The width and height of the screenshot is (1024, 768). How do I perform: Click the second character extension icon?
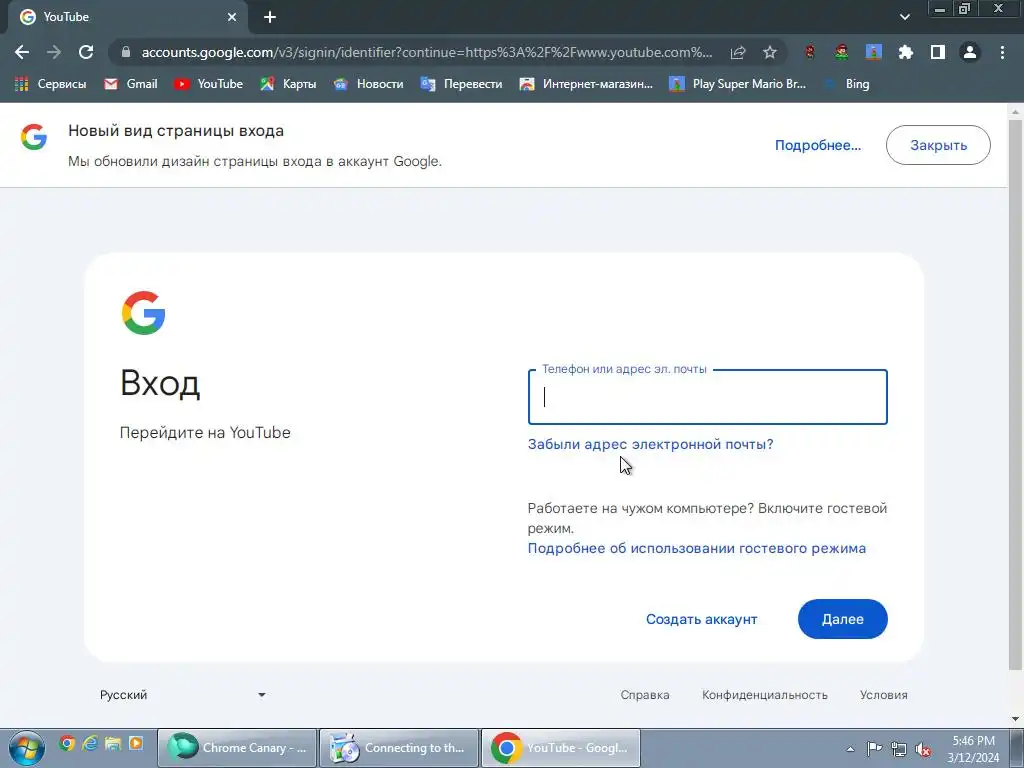pos(842,52)
